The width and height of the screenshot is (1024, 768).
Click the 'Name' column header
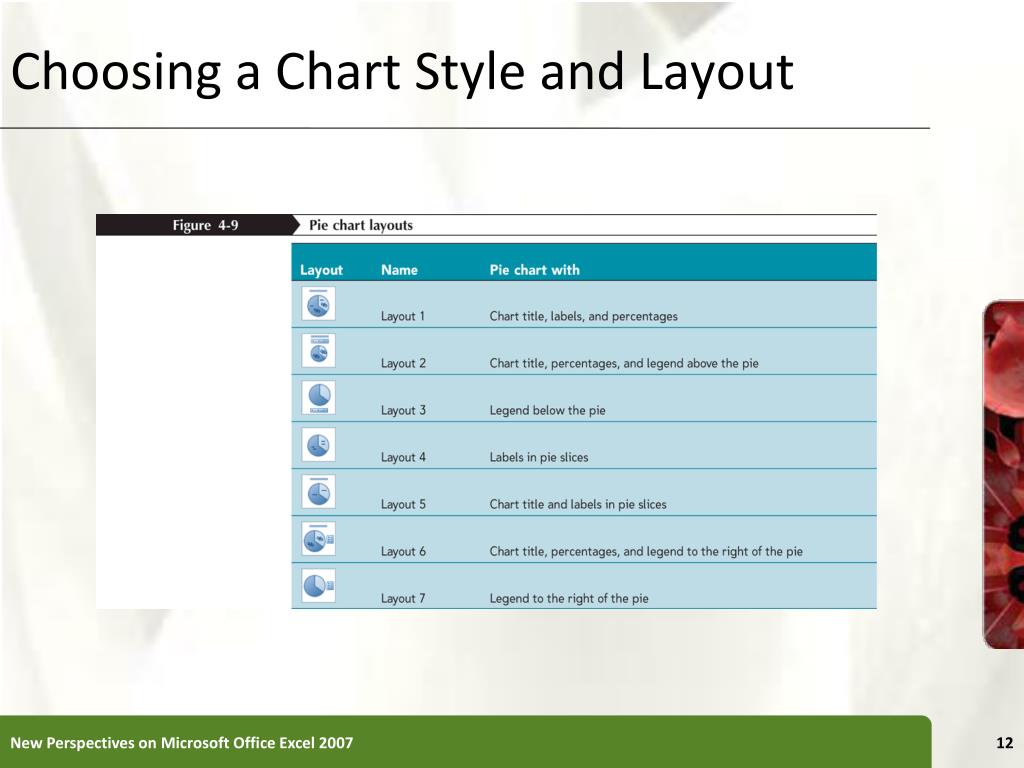coord(399,270)
